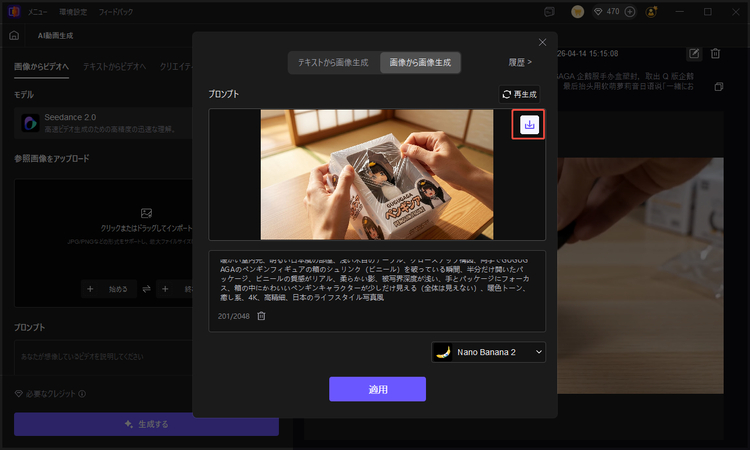
Task: Download the generated image
Action: [529, 125]
